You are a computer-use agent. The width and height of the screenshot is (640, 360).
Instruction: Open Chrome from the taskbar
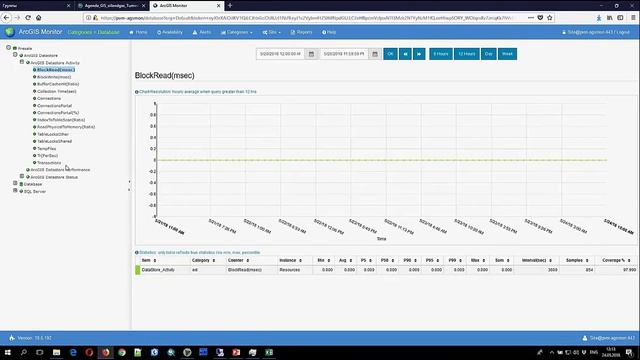[x=122, y=352]
